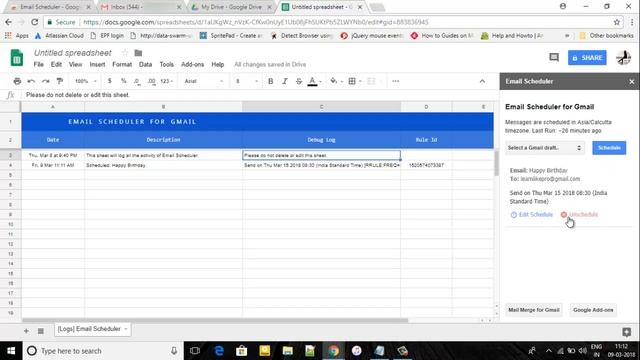
Task: Rename the Untitled spreadsheet title
Action: tap(73, 53)
